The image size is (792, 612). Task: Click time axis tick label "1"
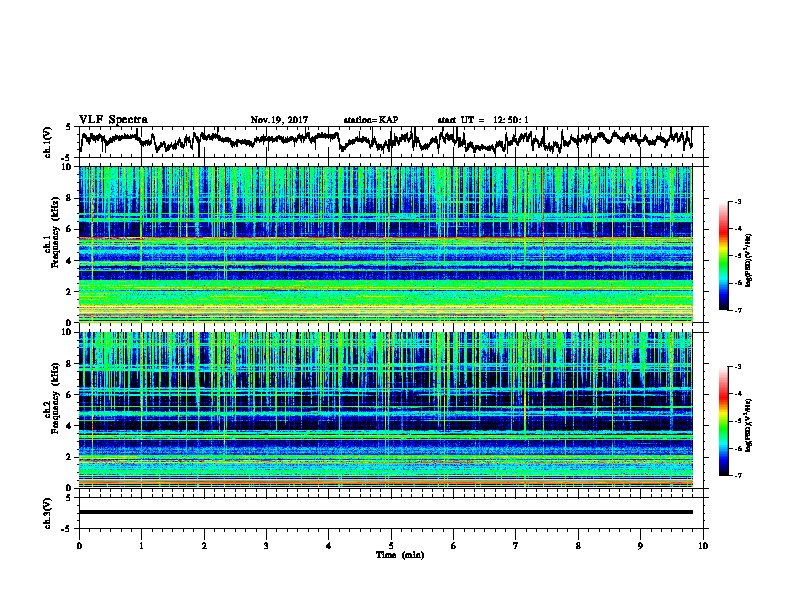[141, 546]
